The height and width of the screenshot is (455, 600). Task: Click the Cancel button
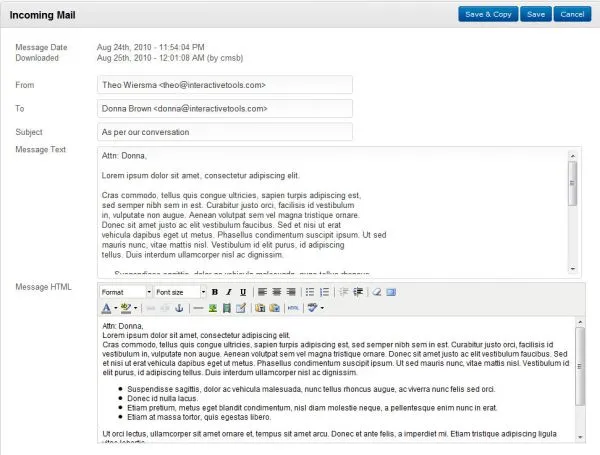coord(569,14)
